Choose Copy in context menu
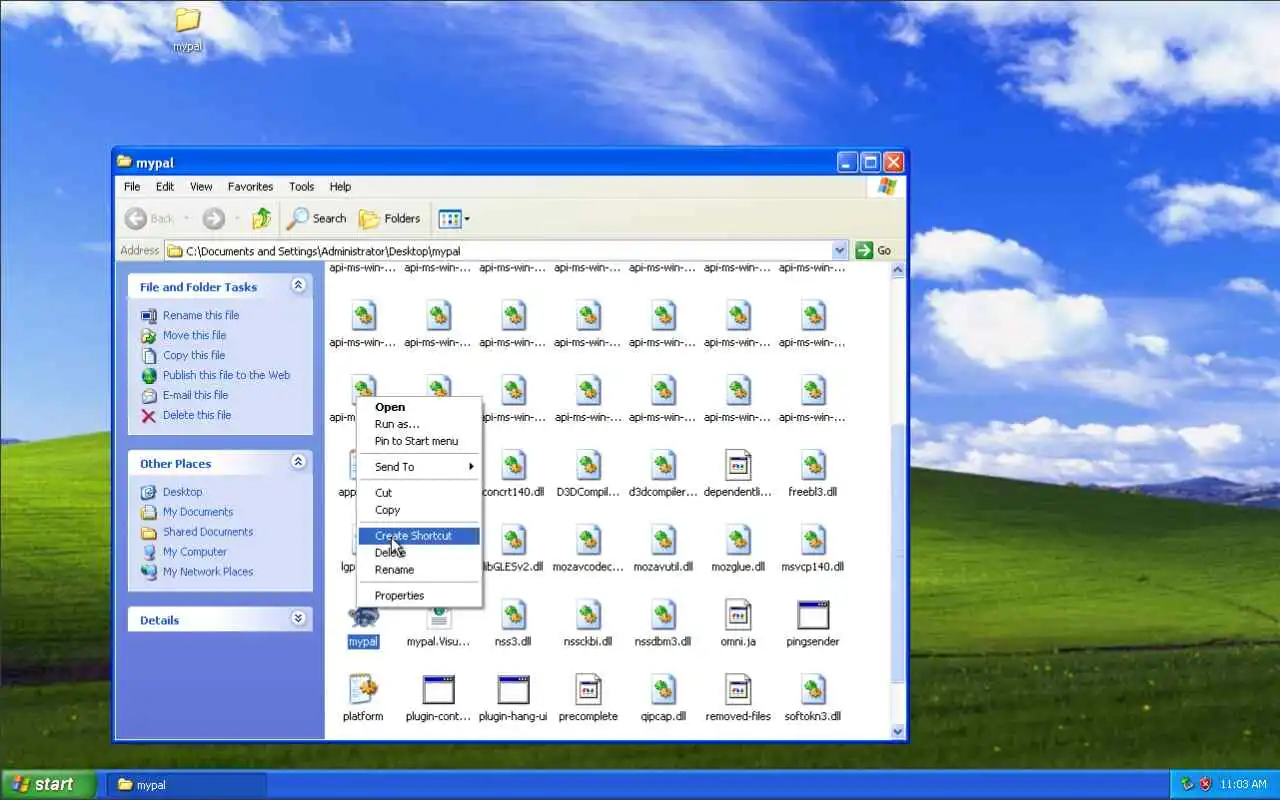 tap(419, 510)
